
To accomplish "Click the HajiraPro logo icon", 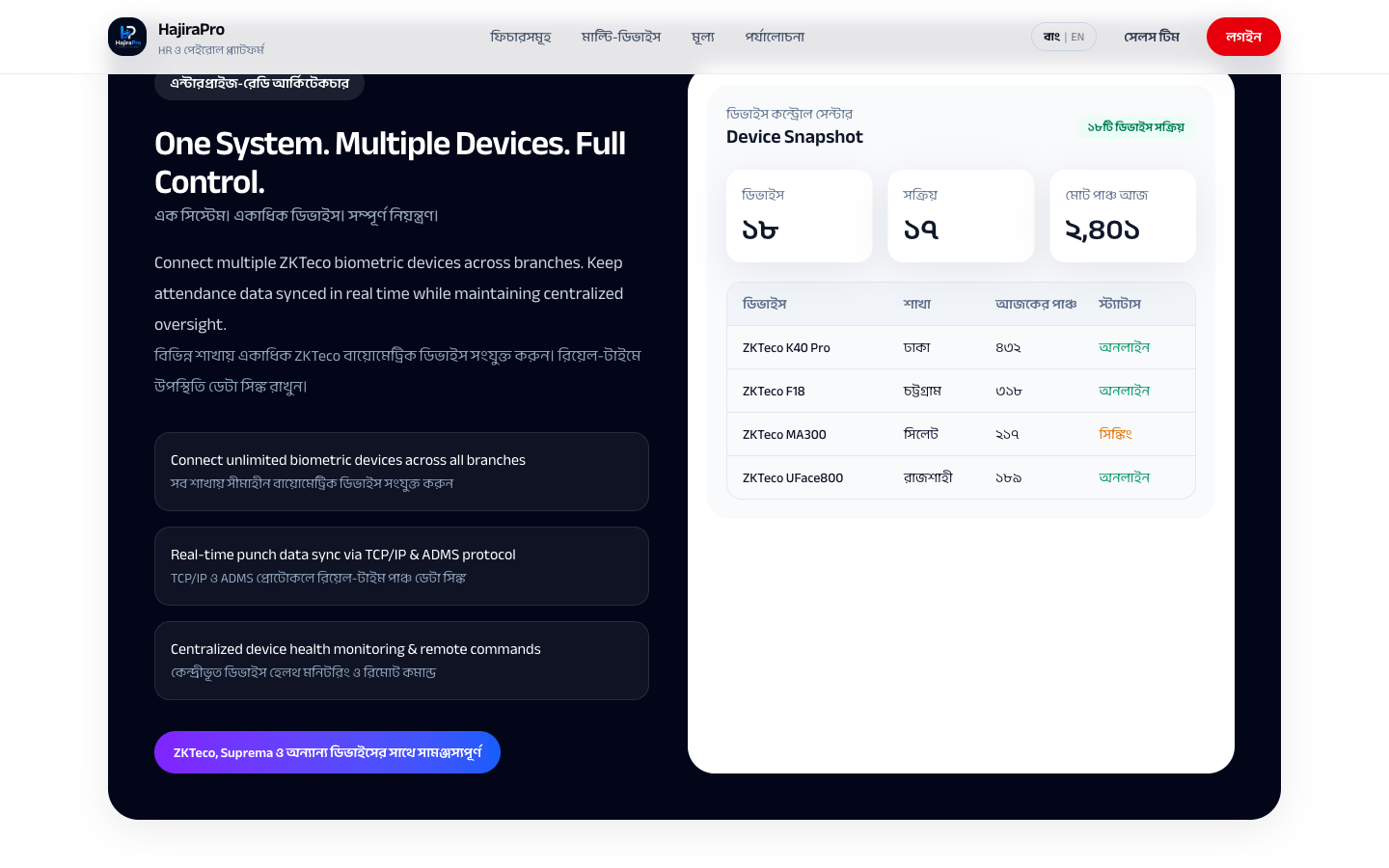I will pyautogui.click(x=127, y=37).
